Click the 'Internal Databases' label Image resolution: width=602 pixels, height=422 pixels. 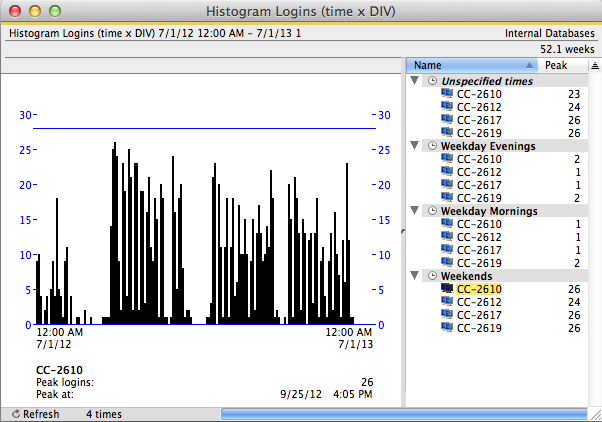point(549,33)
